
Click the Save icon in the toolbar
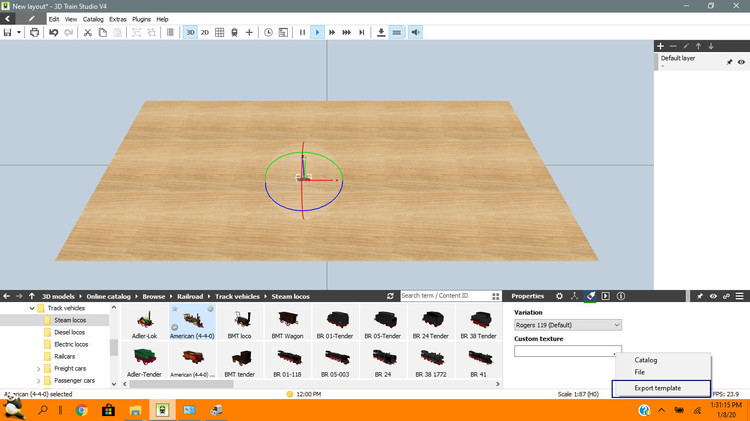(8, 33)
